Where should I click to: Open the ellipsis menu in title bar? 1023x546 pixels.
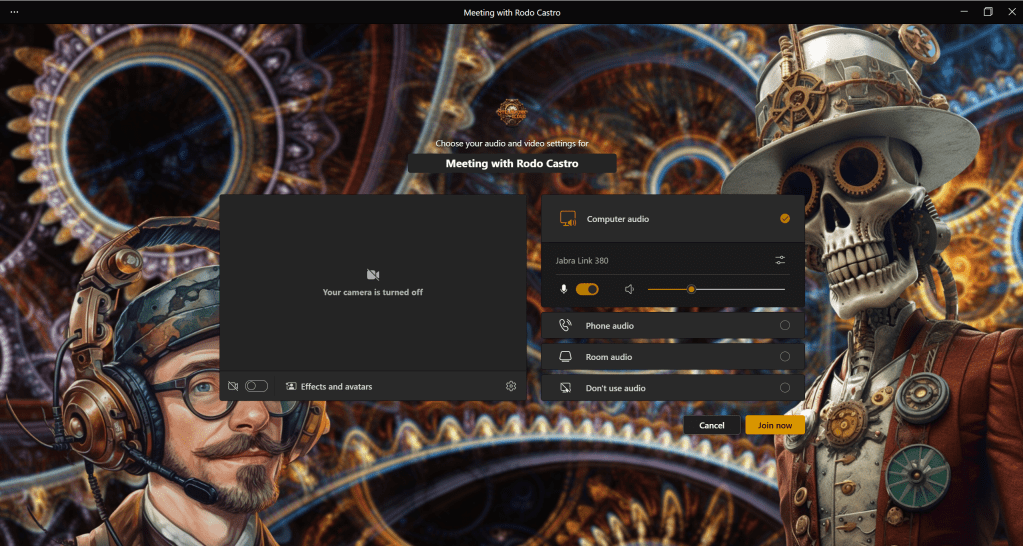click(14, 12)
